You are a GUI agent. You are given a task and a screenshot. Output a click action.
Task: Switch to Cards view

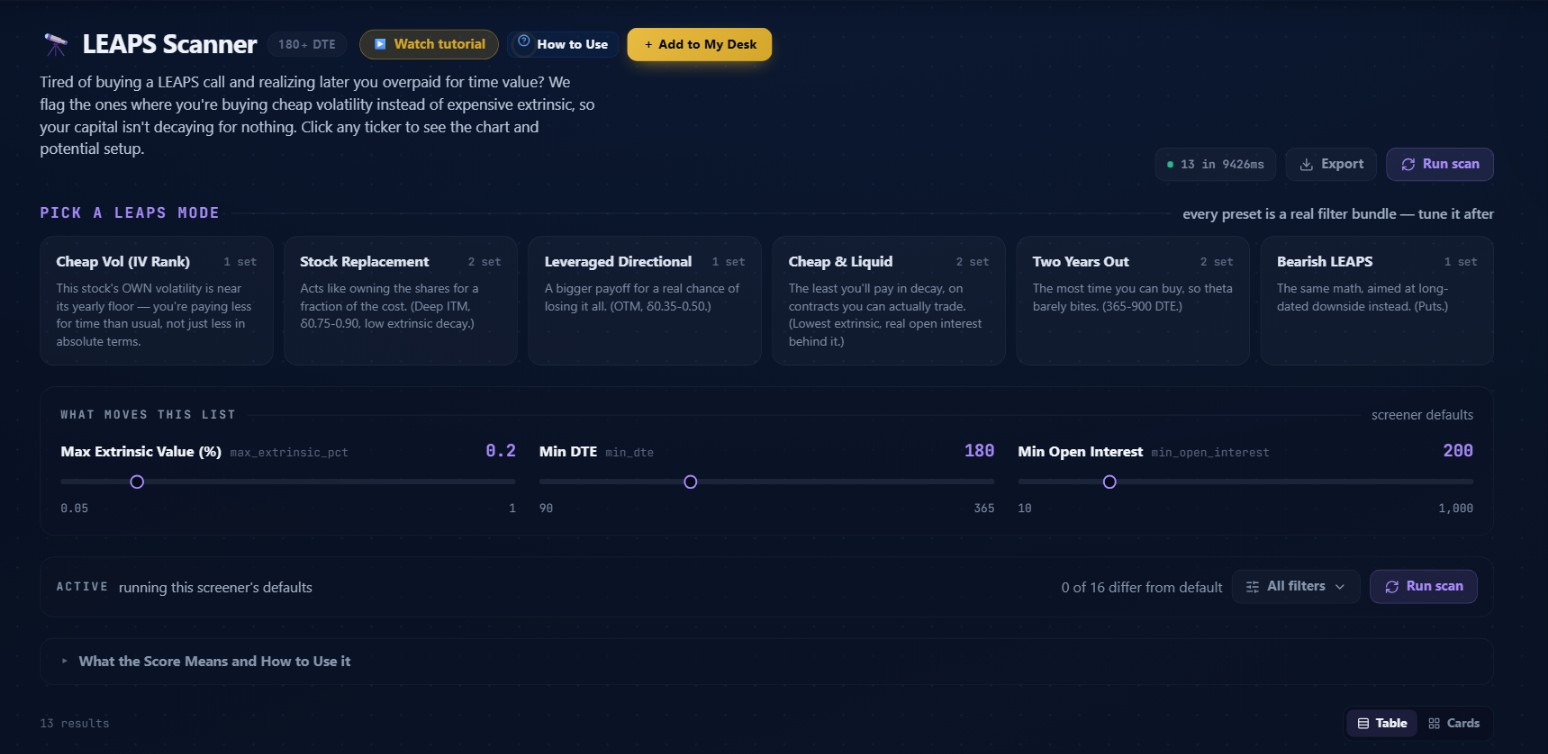1453,723
